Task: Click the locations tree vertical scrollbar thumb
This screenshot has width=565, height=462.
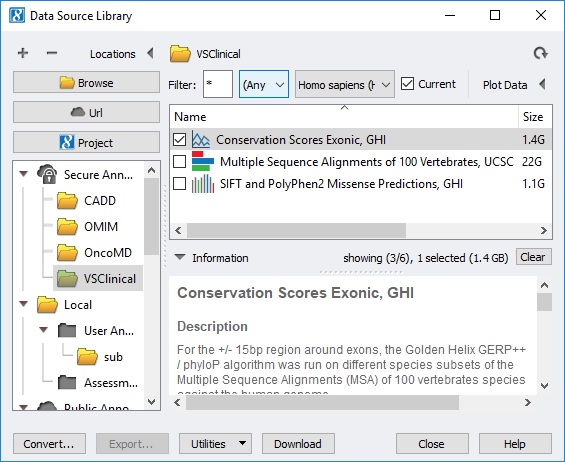Action: click(151, 217)
